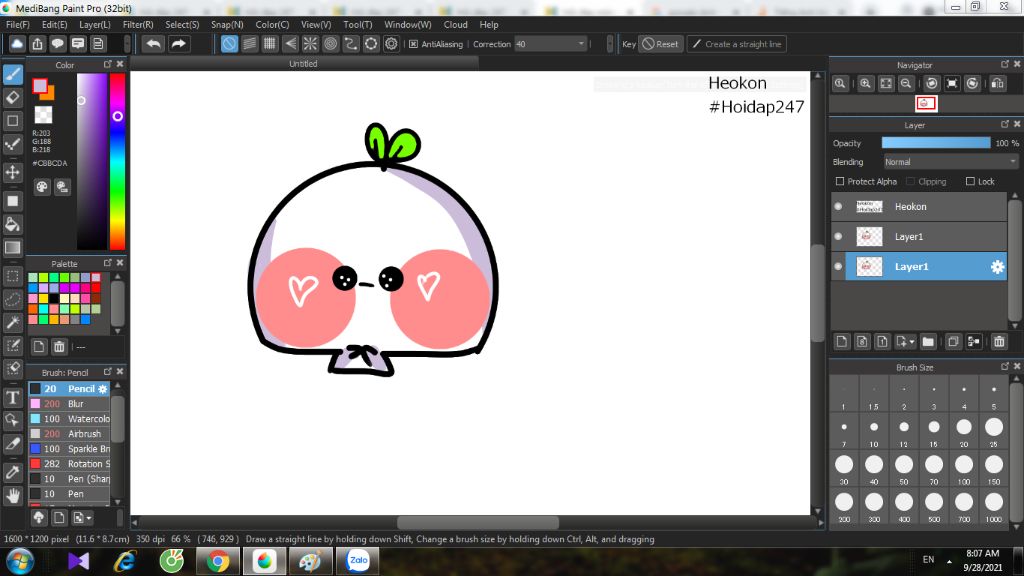
Task: Open Zalo from the taskbar
Action: (358, 561)
